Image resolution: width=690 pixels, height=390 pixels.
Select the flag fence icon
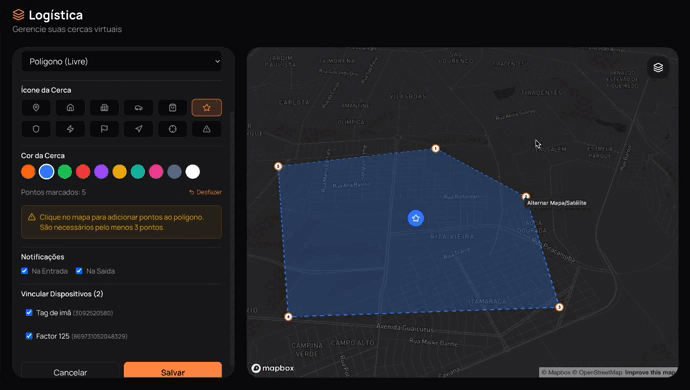click(x=104, y=129)
